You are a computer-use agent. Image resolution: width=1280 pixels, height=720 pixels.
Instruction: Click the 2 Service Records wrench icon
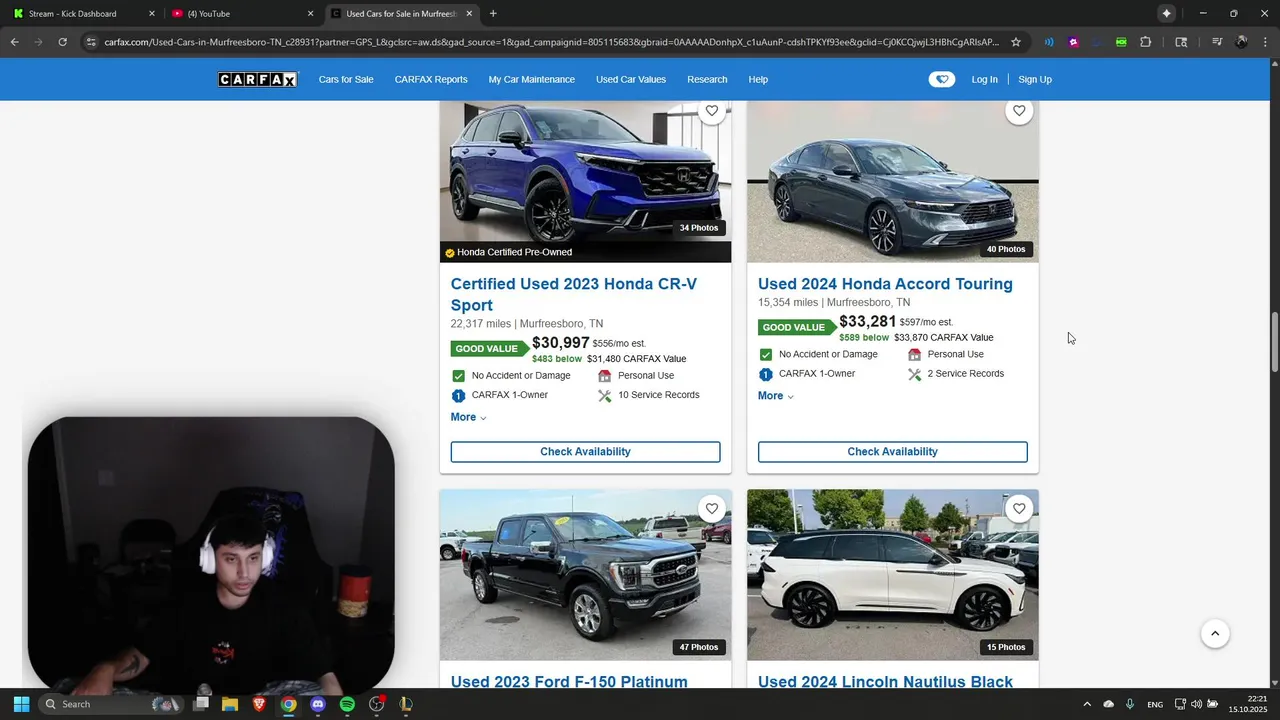coord(914,375)
